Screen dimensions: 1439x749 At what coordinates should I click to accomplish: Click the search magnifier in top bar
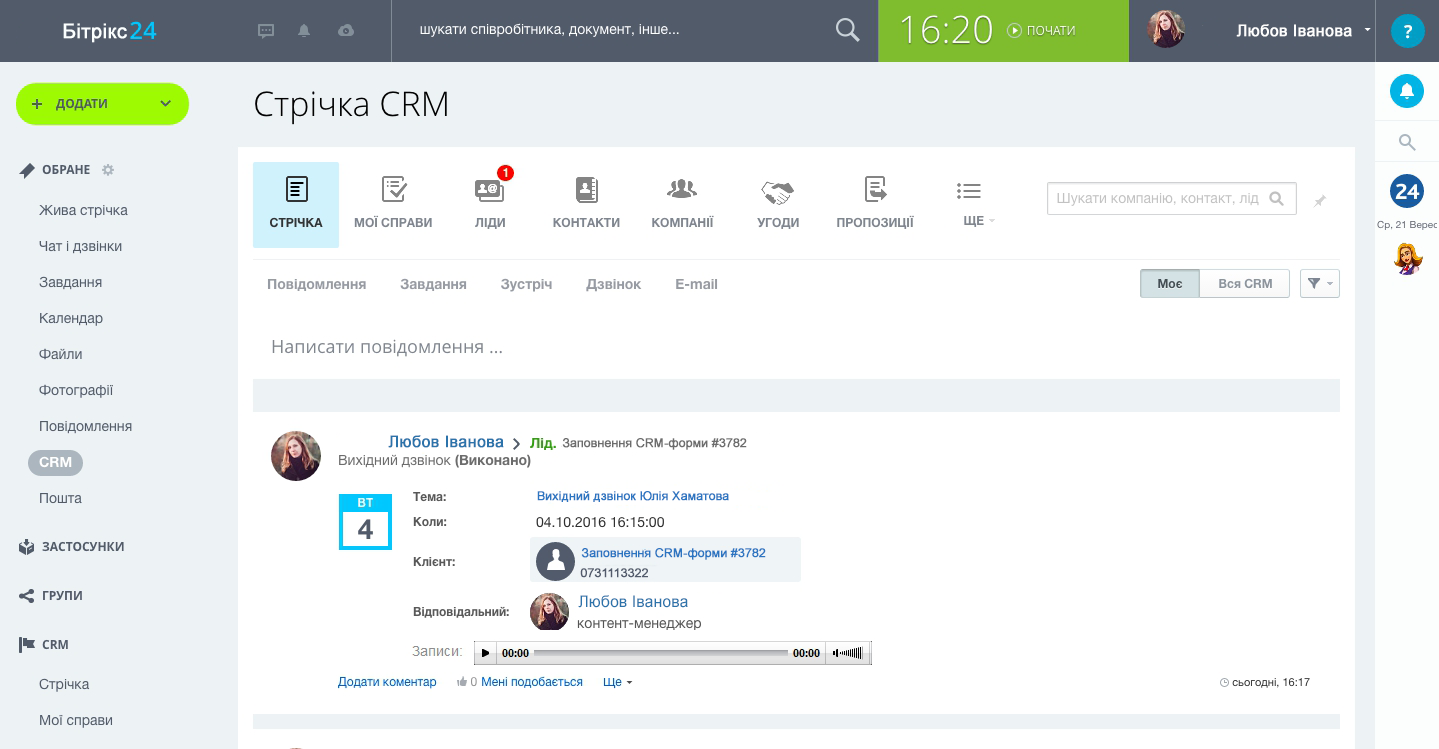point(847,31)
